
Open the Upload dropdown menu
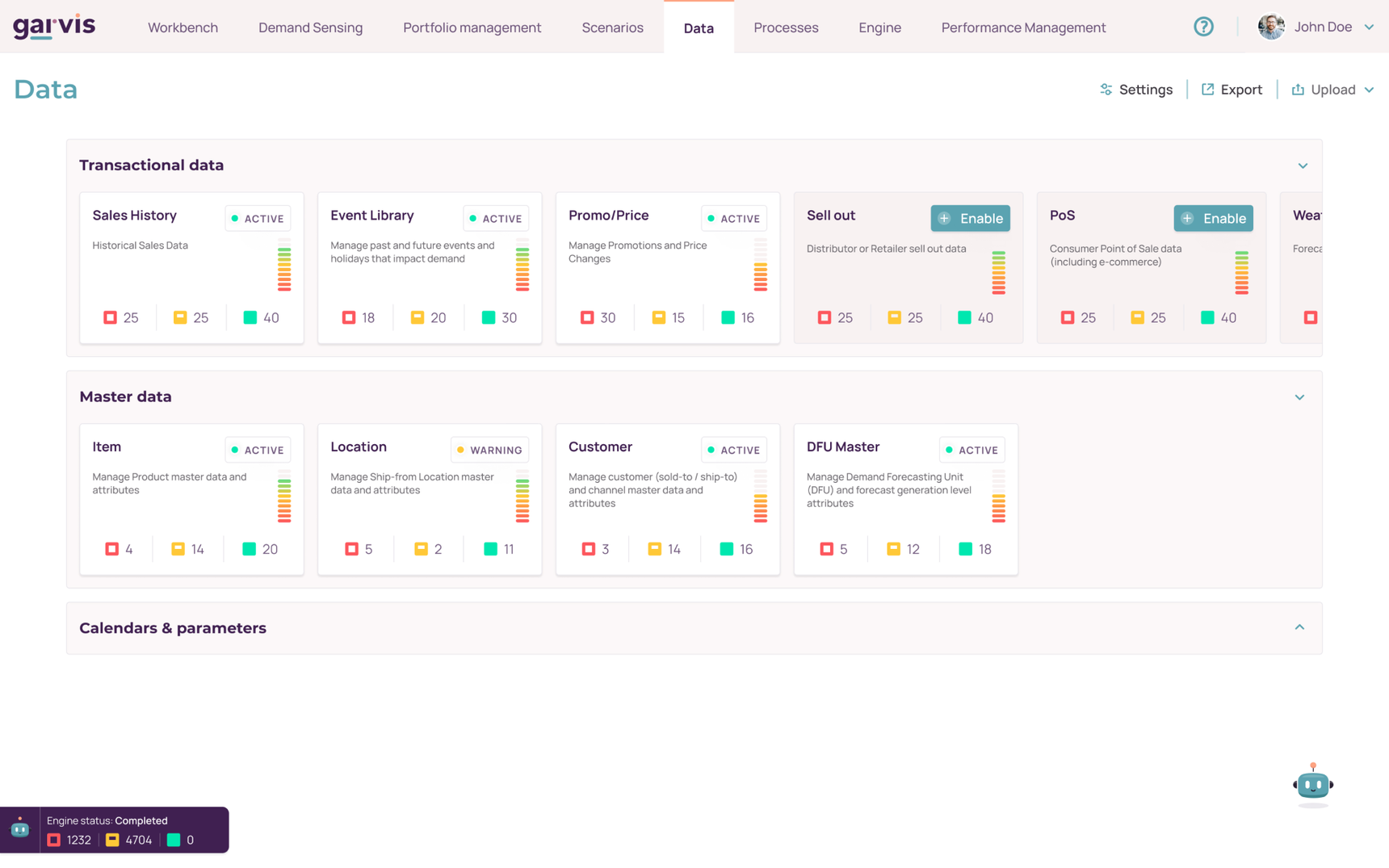[1332, 90]
